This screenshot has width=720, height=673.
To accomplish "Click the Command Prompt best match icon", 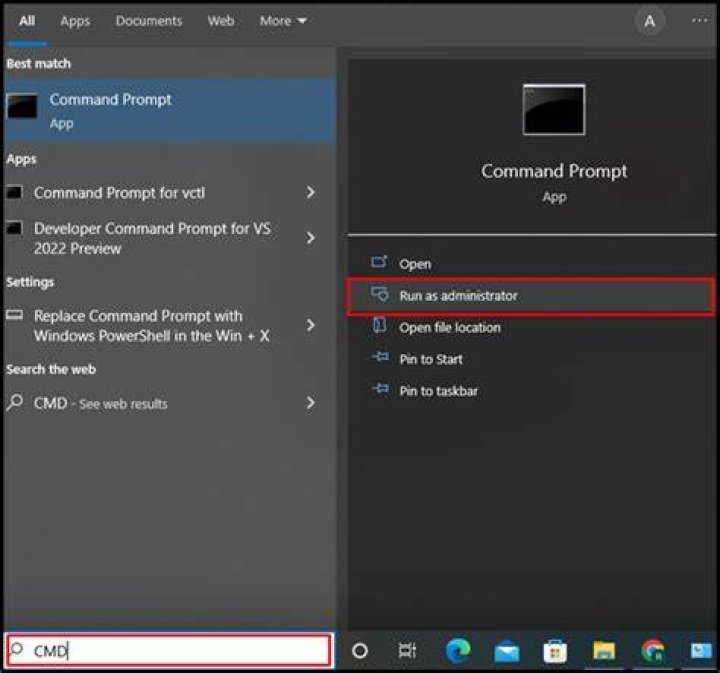I will [x=22, y=107].
